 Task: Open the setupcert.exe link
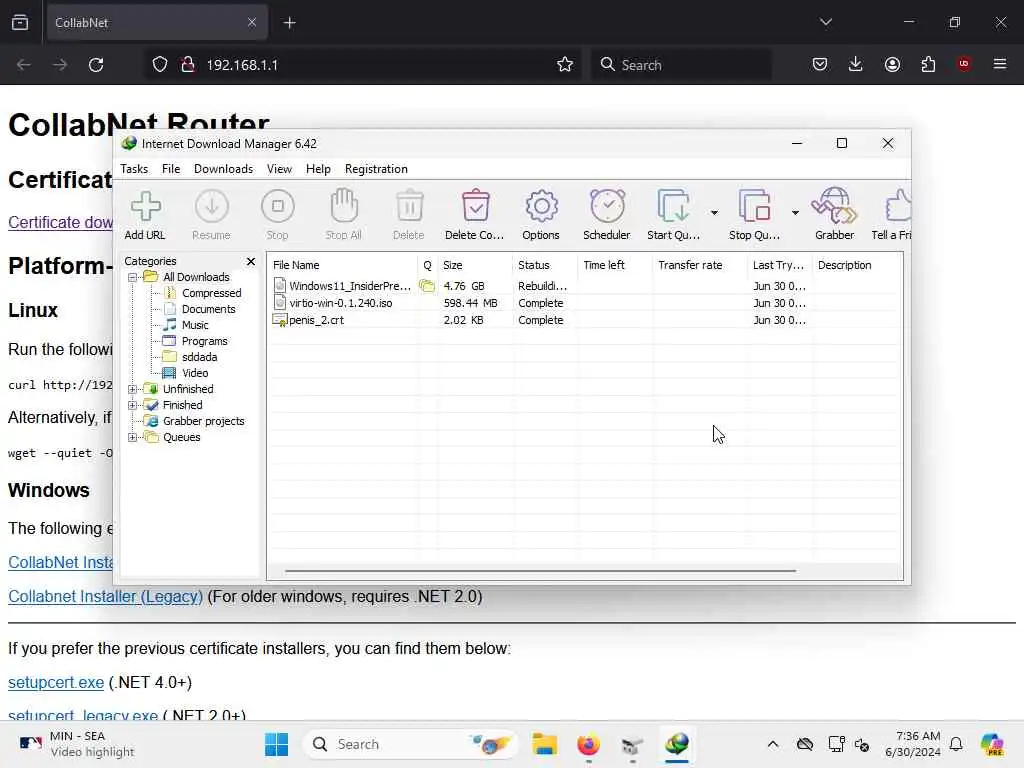pyautogui.click(x=56, y=682)
